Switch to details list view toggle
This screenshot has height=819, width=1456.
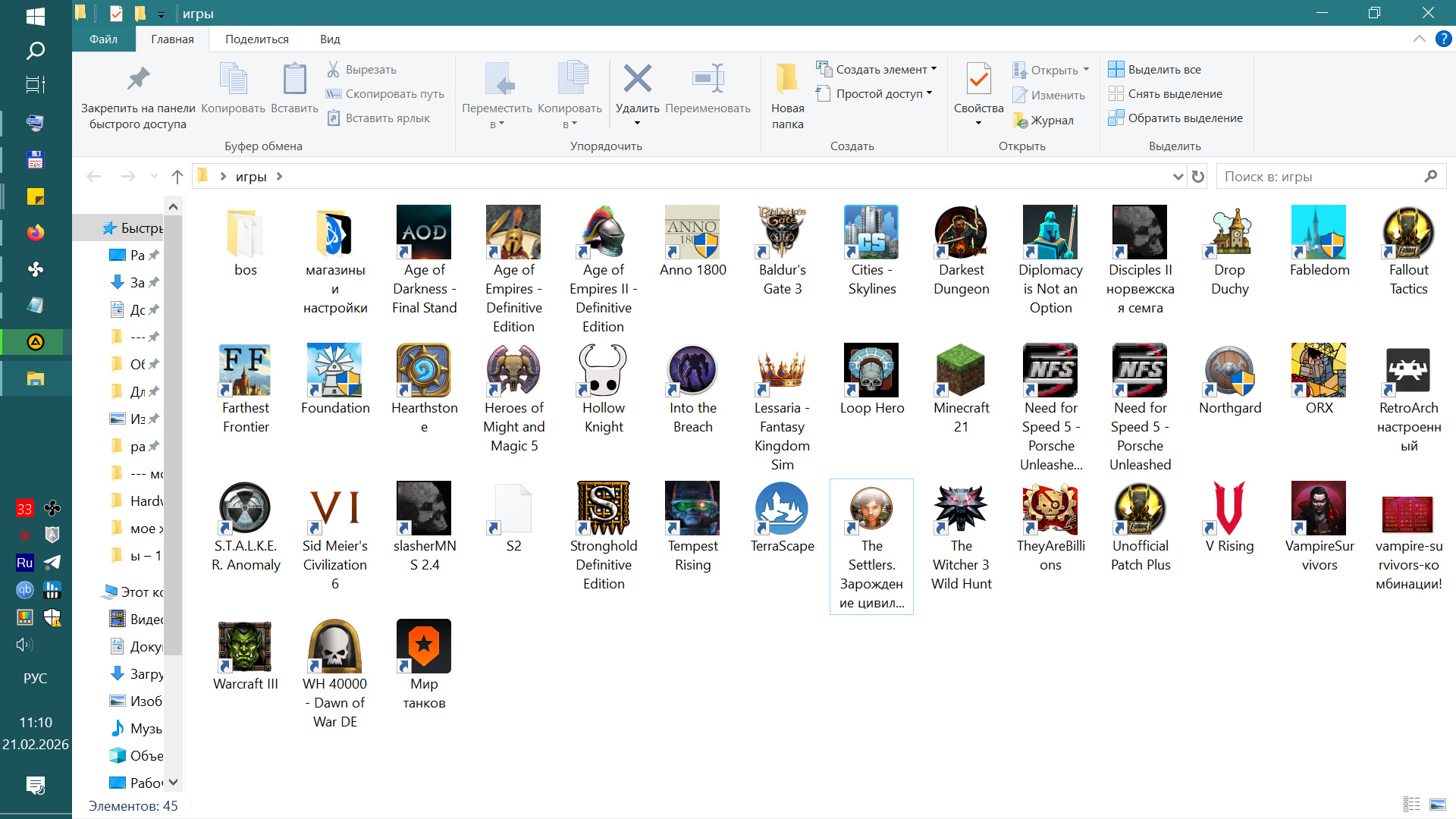(x=1411, y=805)
